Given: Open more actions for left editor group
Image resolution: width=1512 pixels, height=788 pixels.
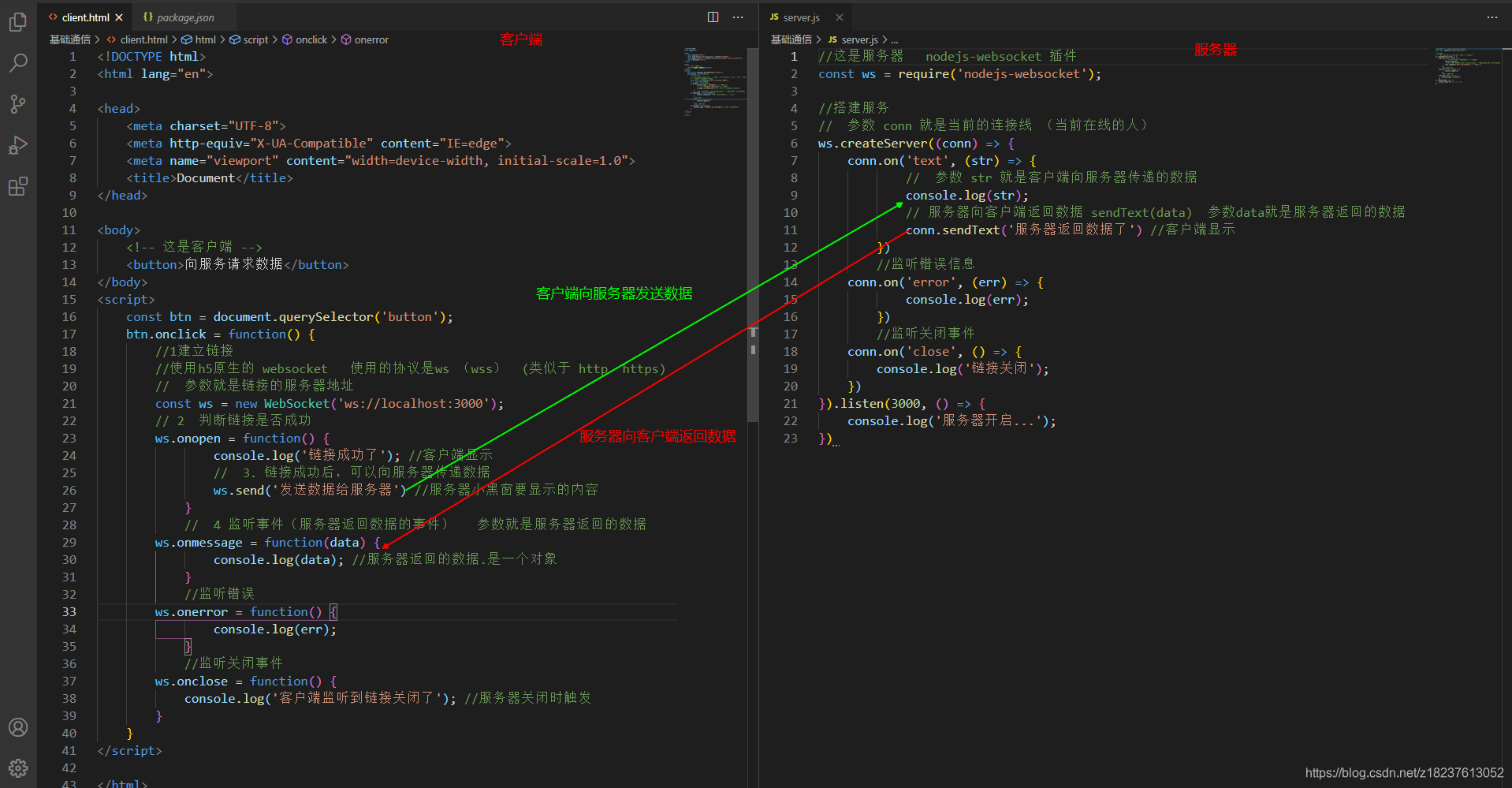Looking at the screenshot, I should (x=738, y=17).
